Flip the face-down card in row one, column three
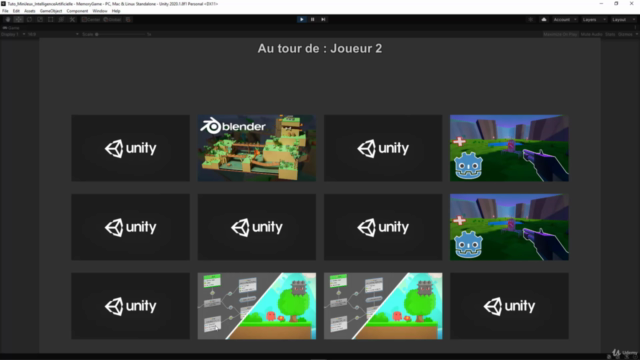Image resolution: width=640 pixels, height=360 pixels. pyautogui.click(x=383, y=148)
